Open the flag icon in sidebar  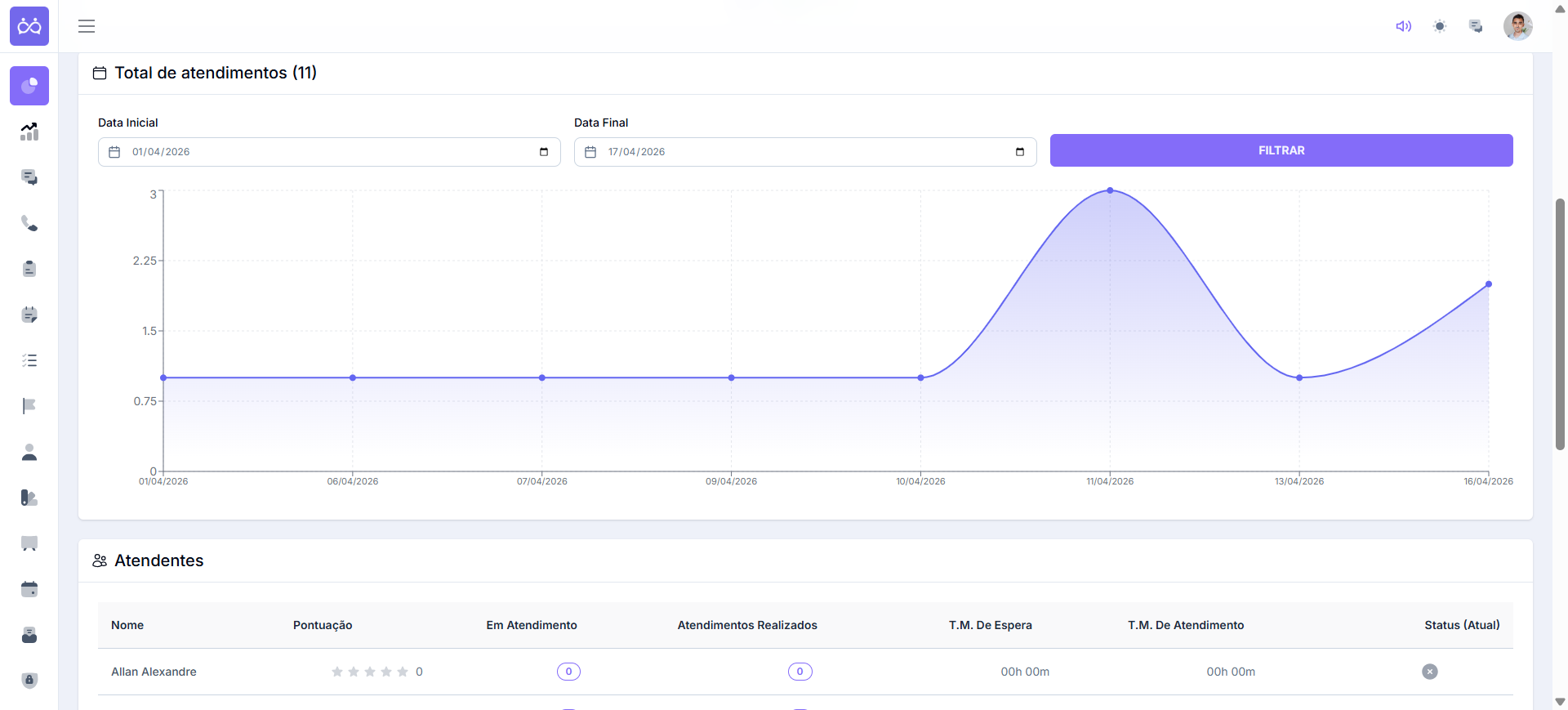29,406
